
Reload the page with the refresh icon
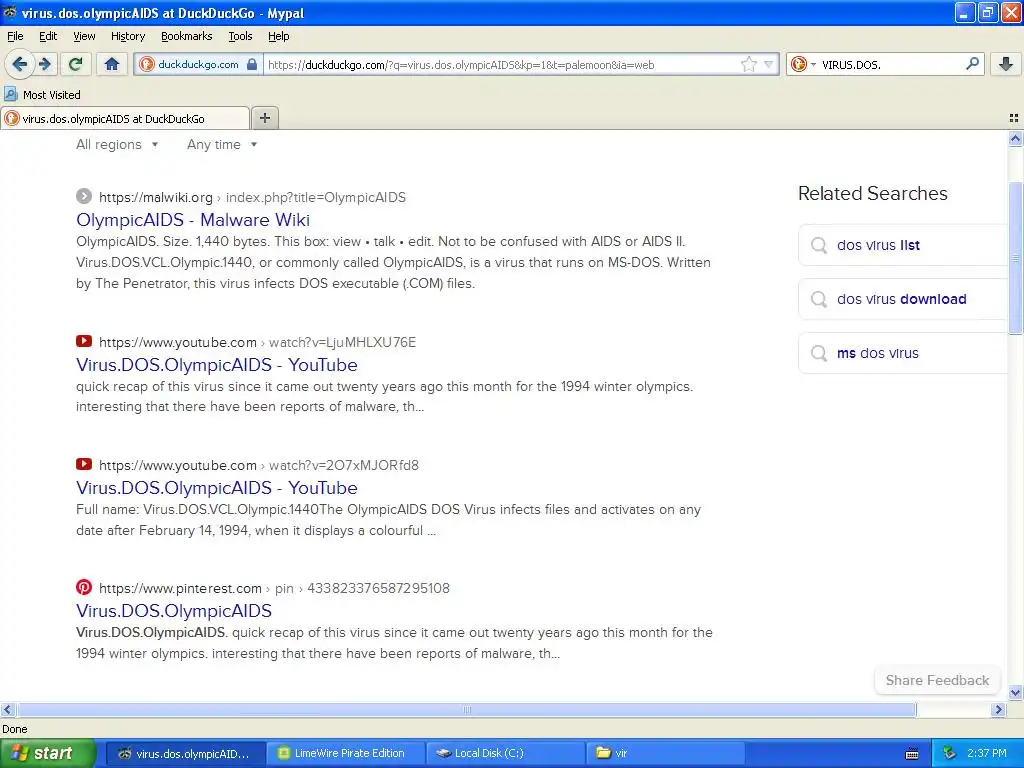(76, 64)
